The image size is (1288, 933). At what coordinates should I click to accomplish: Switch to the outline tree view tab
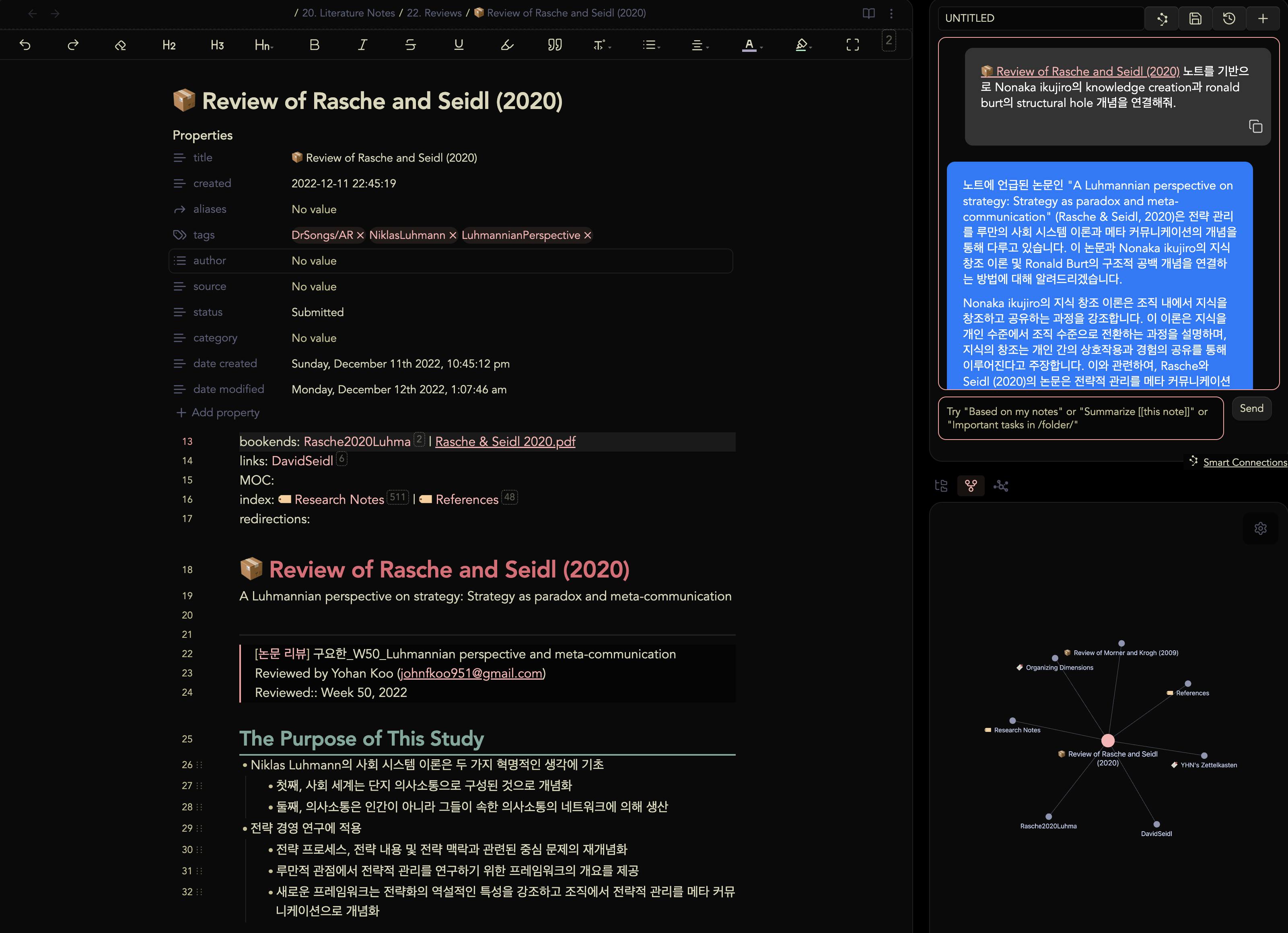point(941,486)
